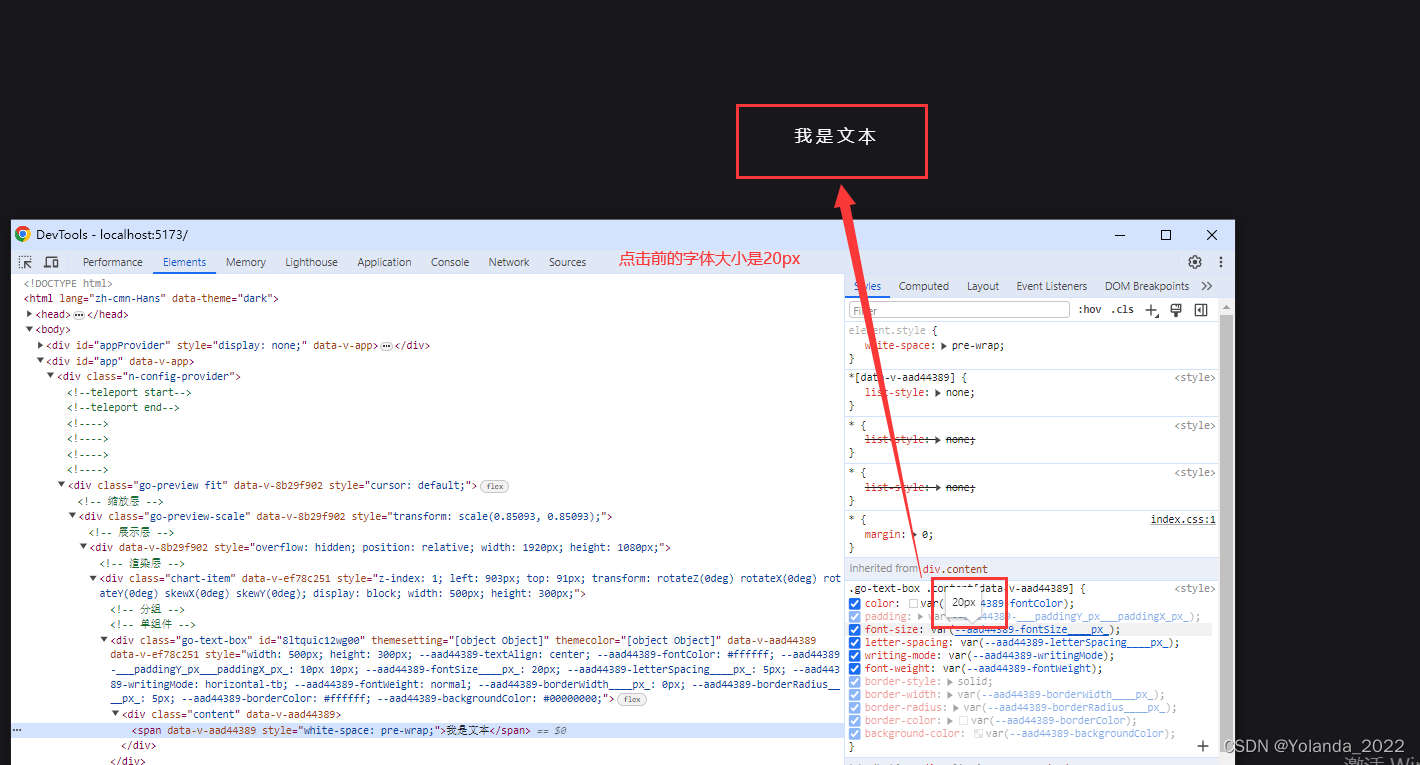Image resolution: width=1420 pixels, height=765 pixels.
Task: Toggle the device toolbar icon
Action: (x=52, y=261)
